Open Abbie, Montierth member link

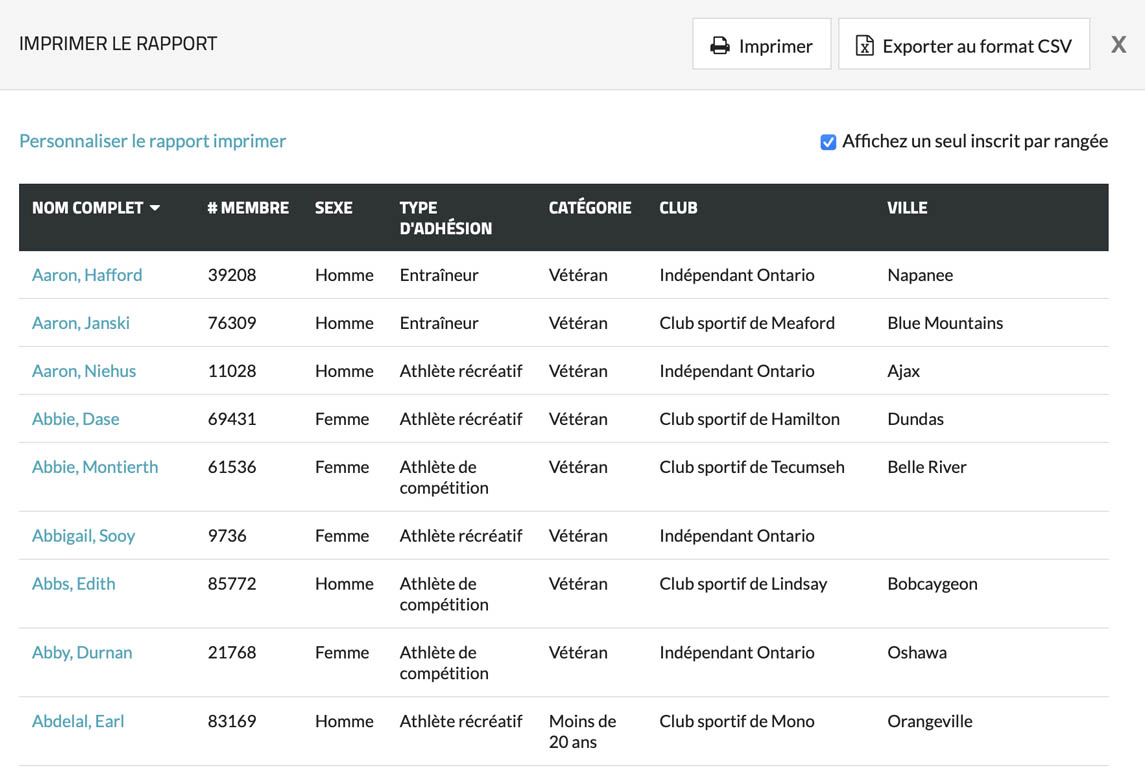[95, 467]
